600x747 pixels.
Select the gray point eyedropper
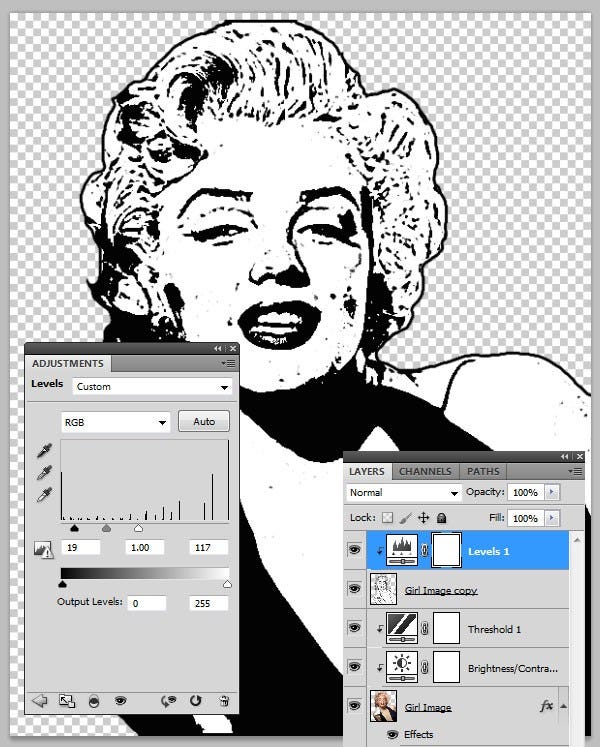tap(44, 473)
